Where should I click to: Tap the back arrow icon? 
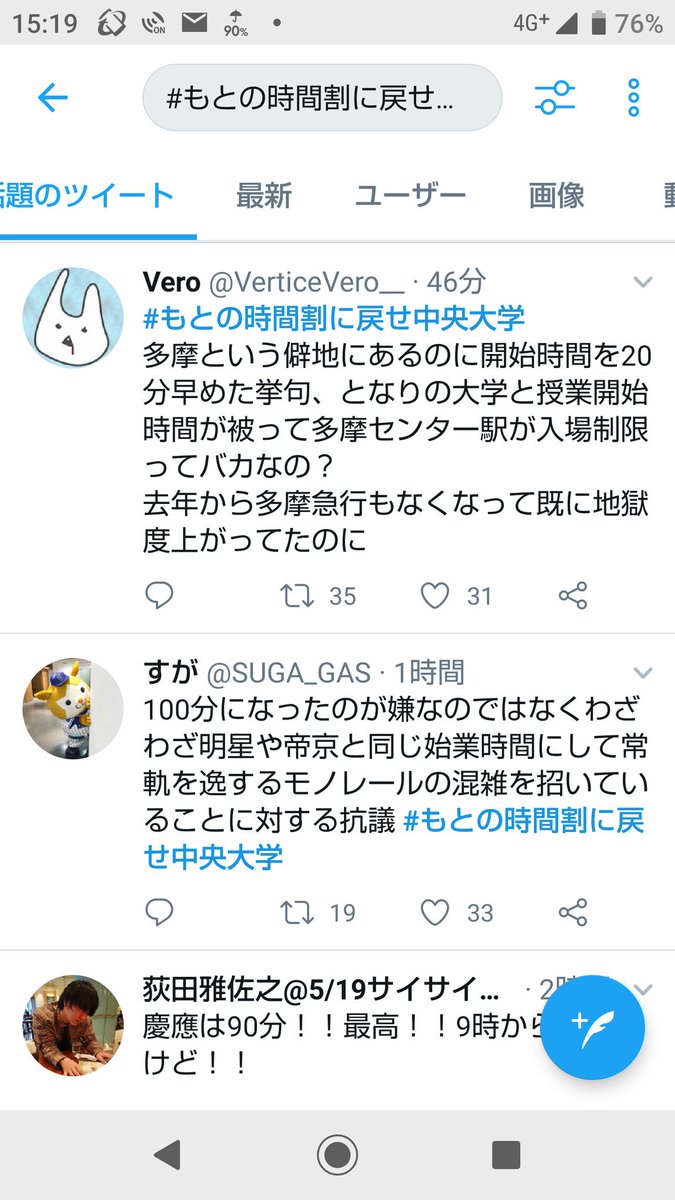click(x=52, y=98)
